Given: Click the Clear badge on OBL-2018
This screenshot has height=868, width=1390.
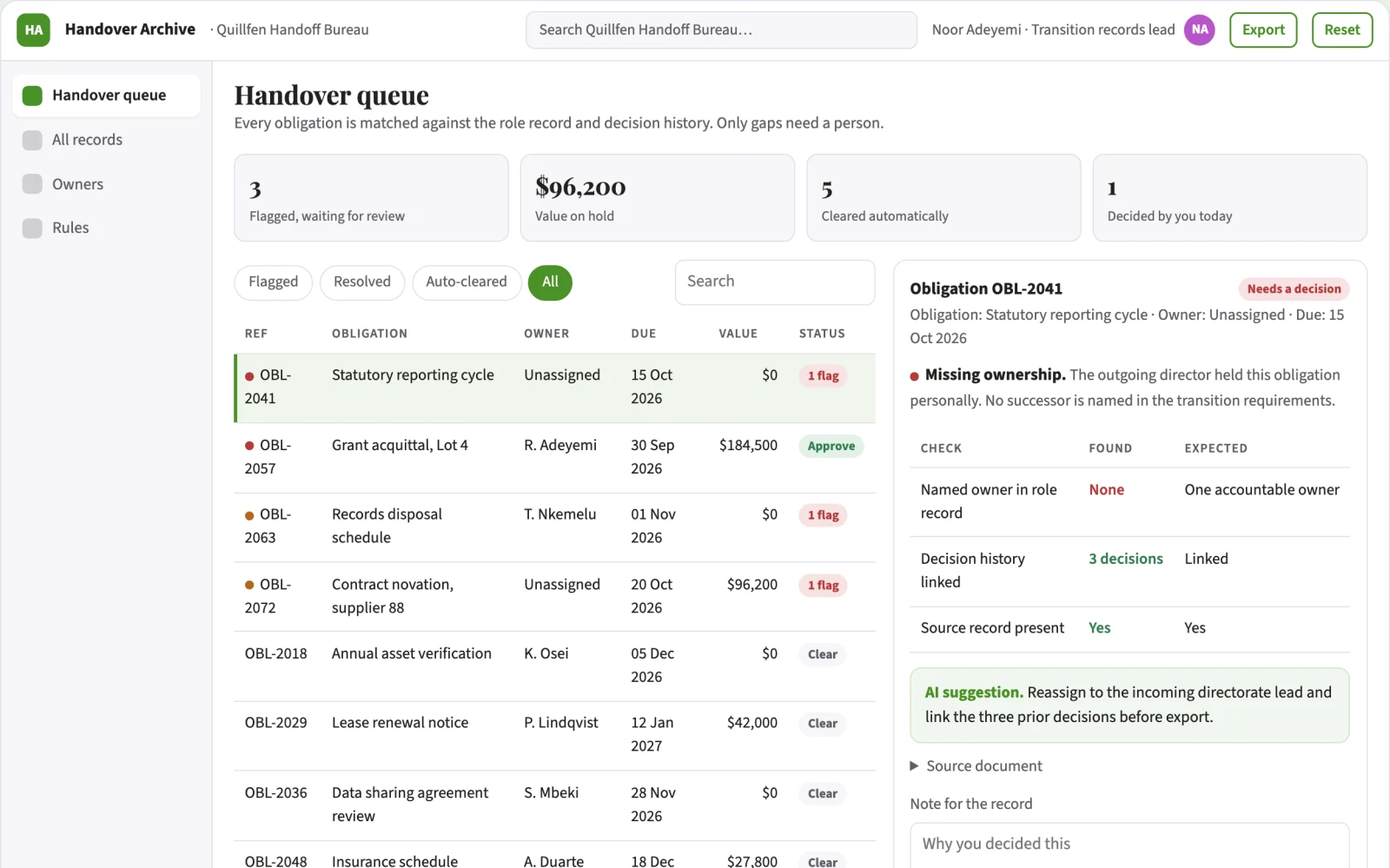Looking at the screenshot, I should pyautogui.click(x=822, y=654).
